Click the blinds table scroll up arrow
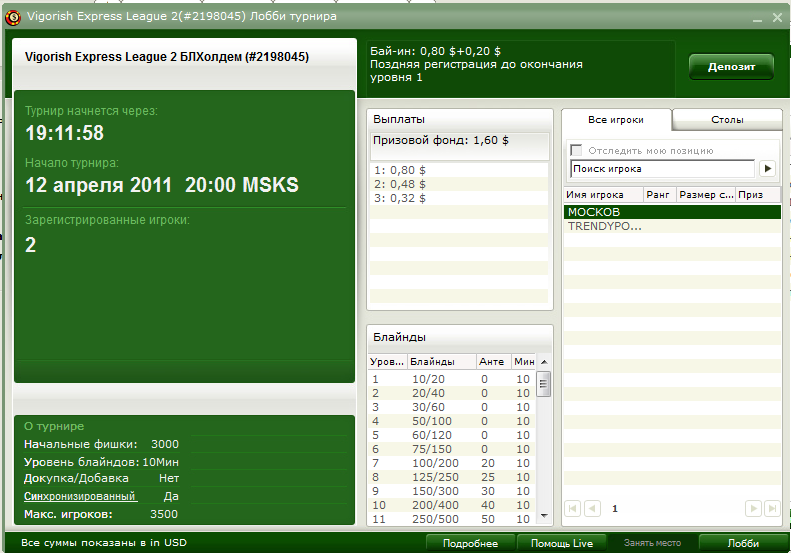This screenshot has height=553, width=791. [x=544, y=362]
